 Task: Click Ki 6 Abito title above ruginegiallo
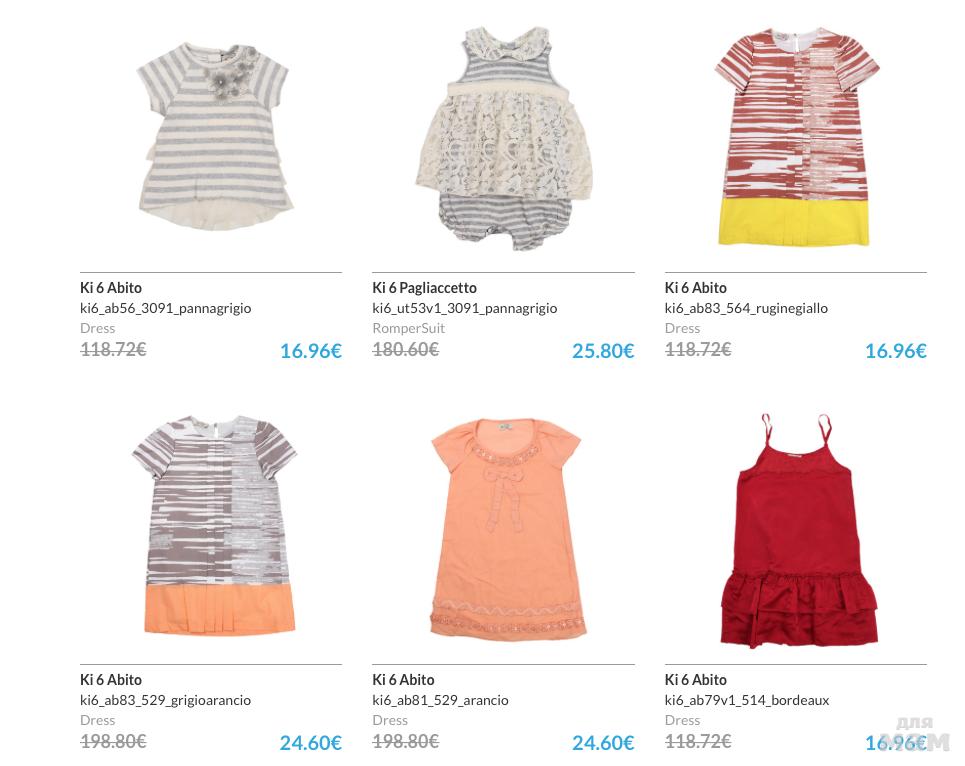click(695, 288)
